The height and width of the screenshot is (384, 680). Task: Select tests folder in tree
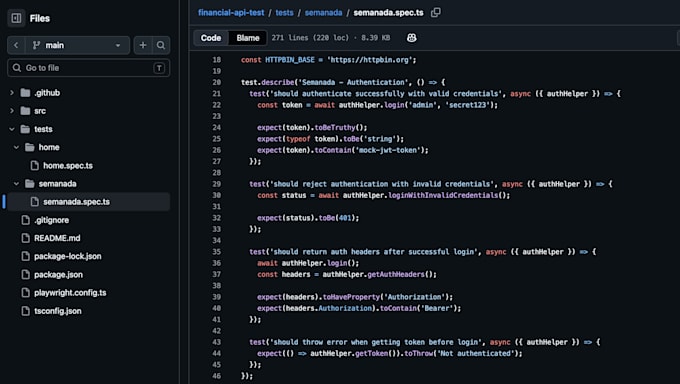click(43, 129)
